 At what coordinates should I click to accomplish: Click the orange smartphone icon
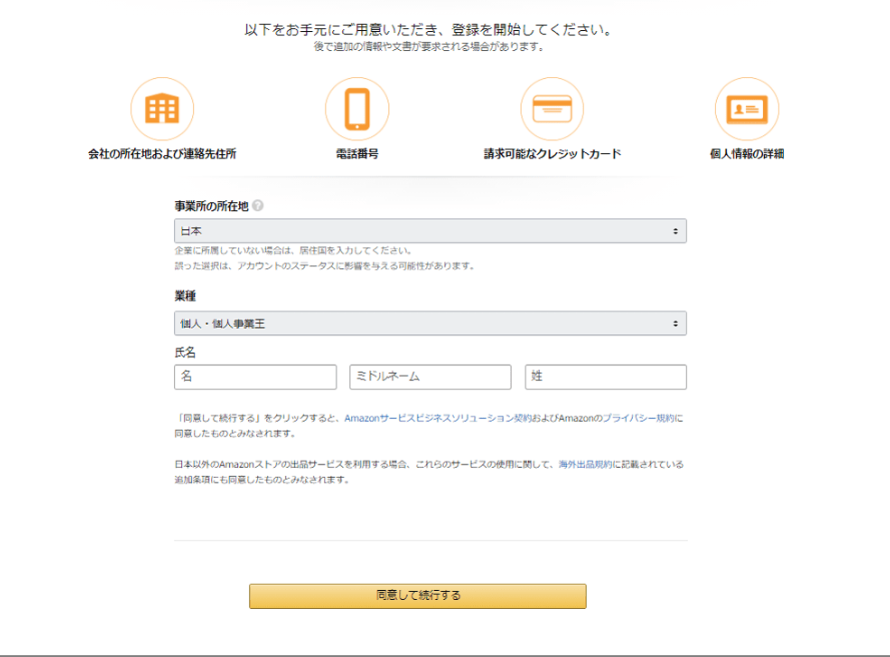357,109
